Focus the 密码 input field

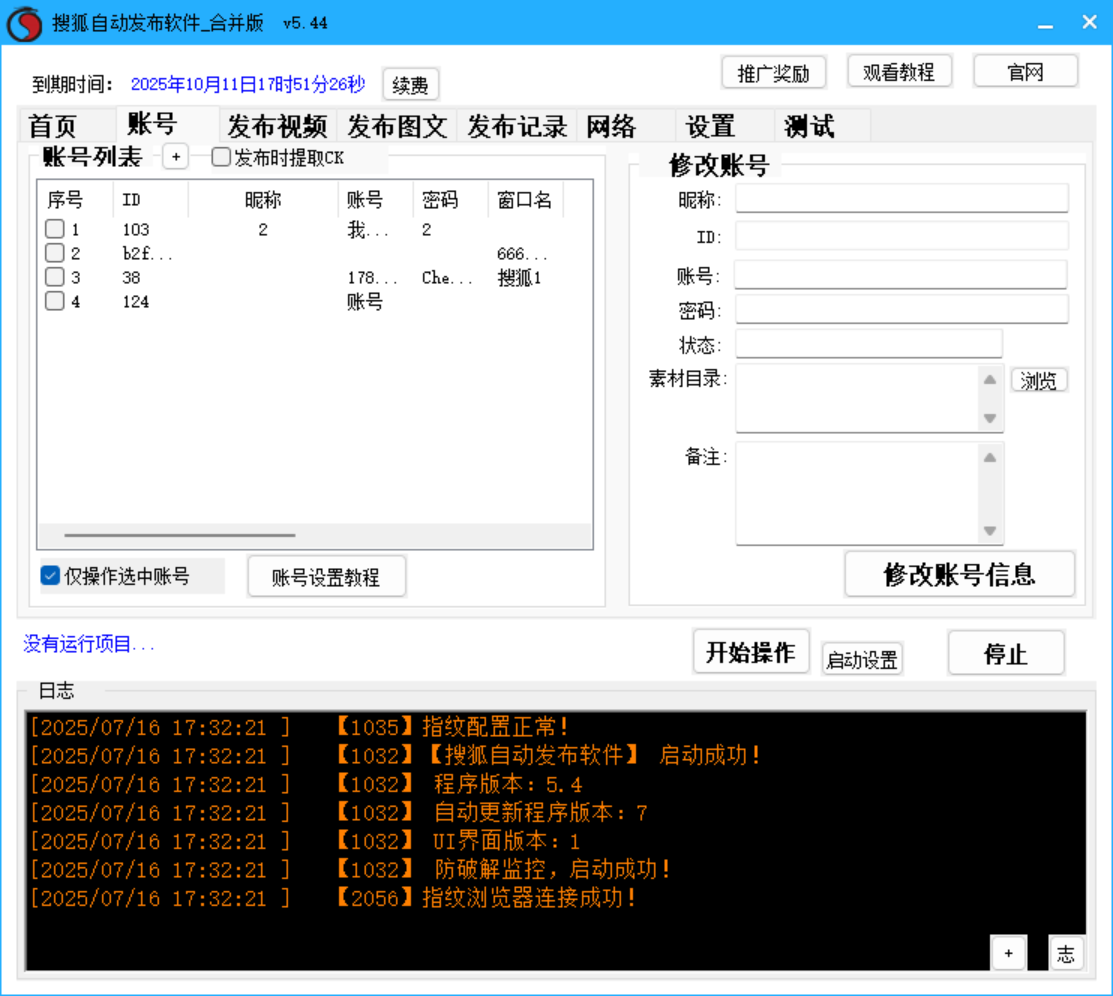[x=901, y=309]
